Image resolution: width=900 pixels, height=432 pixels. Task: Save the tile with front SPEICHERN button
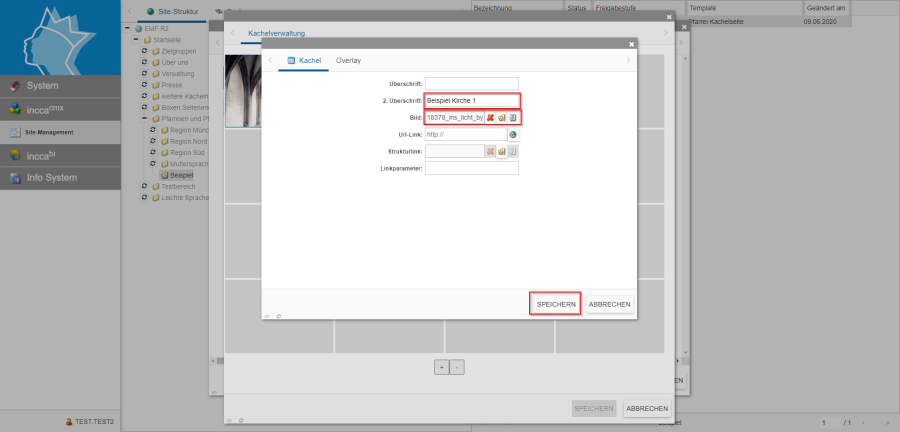click(x=555, y=304)
